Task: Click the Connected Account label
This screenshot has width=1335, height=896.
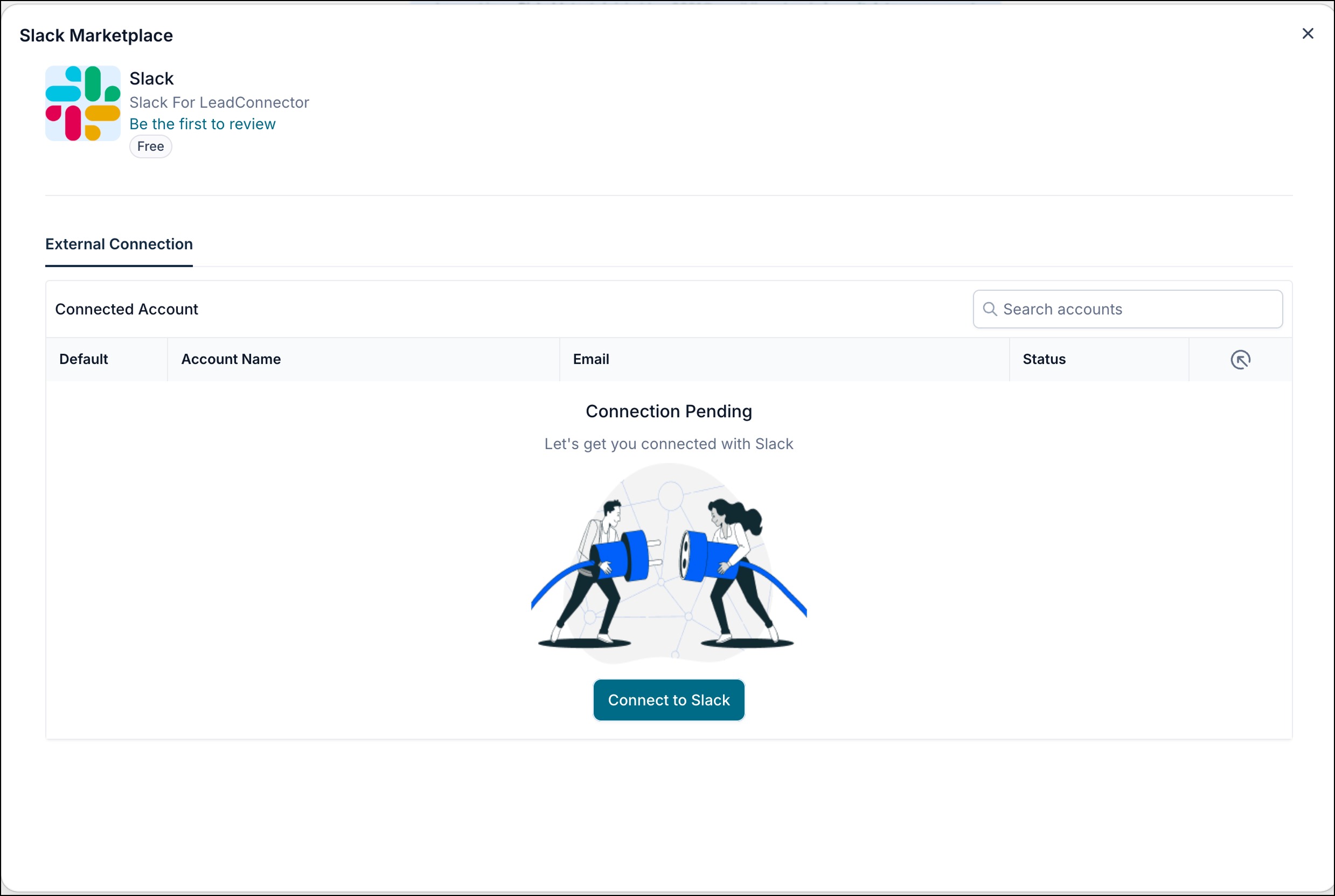Action: (x=127, y=309)
